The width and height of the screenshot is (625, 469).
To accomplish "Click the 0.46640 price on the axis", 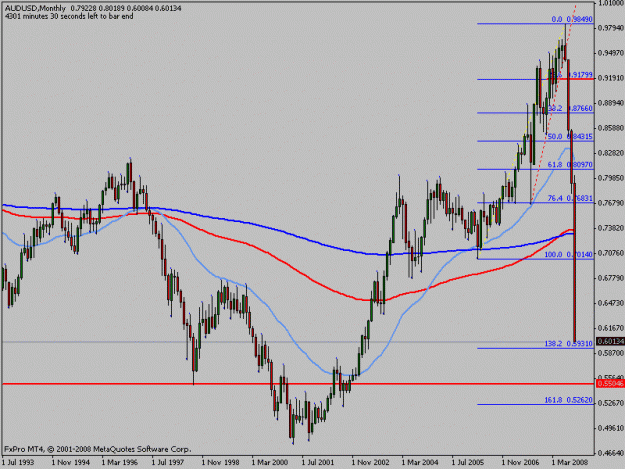I will coord(611,453).
